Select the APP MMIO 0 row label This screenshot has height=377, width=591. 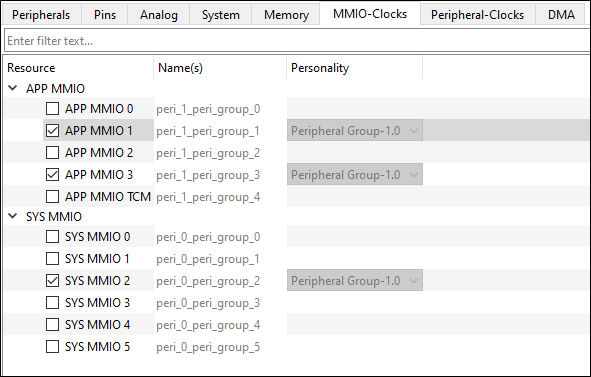tap(99, 109)
